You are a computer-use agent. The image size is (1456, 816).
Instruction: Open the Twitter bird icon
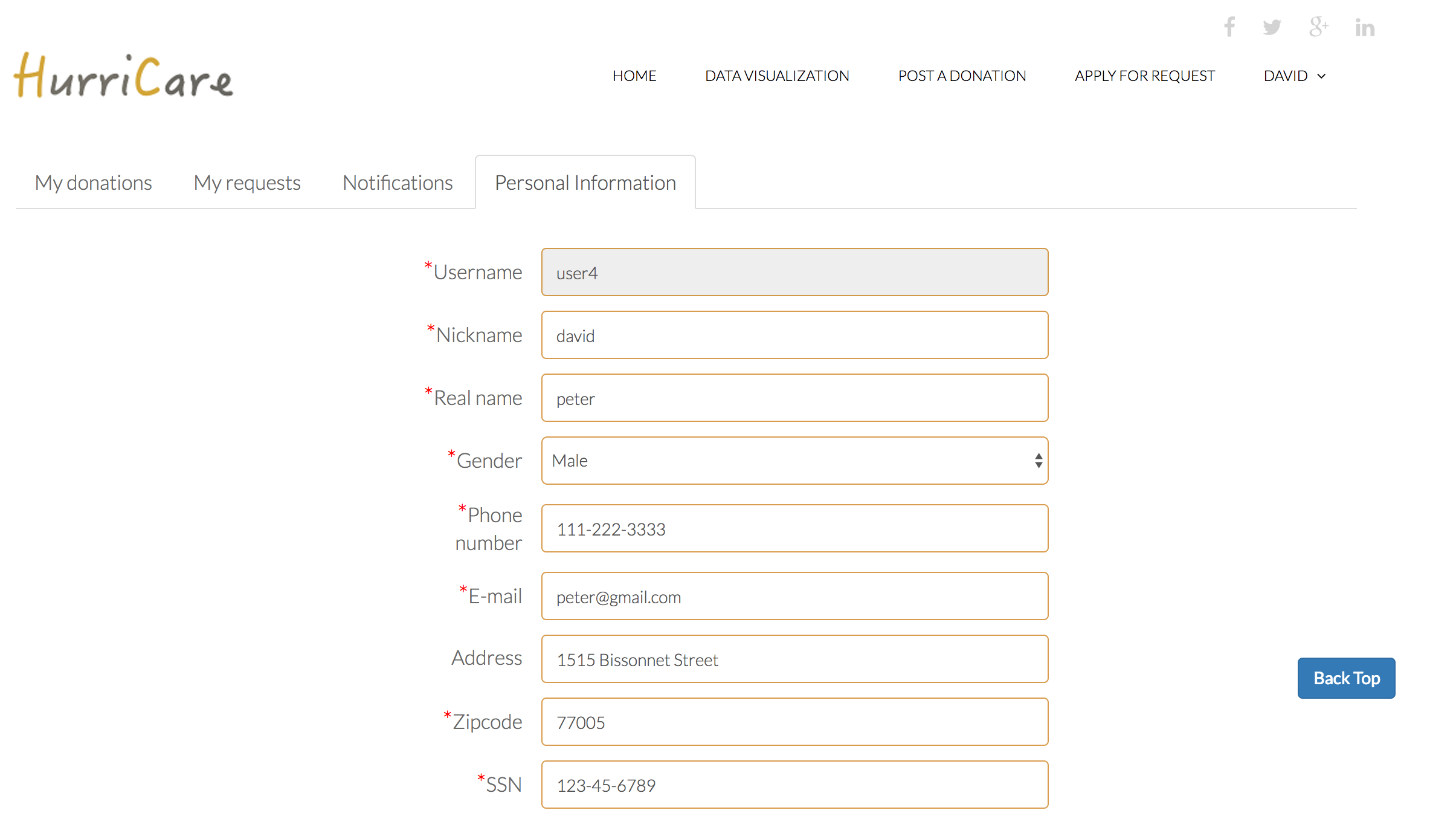1272,27
